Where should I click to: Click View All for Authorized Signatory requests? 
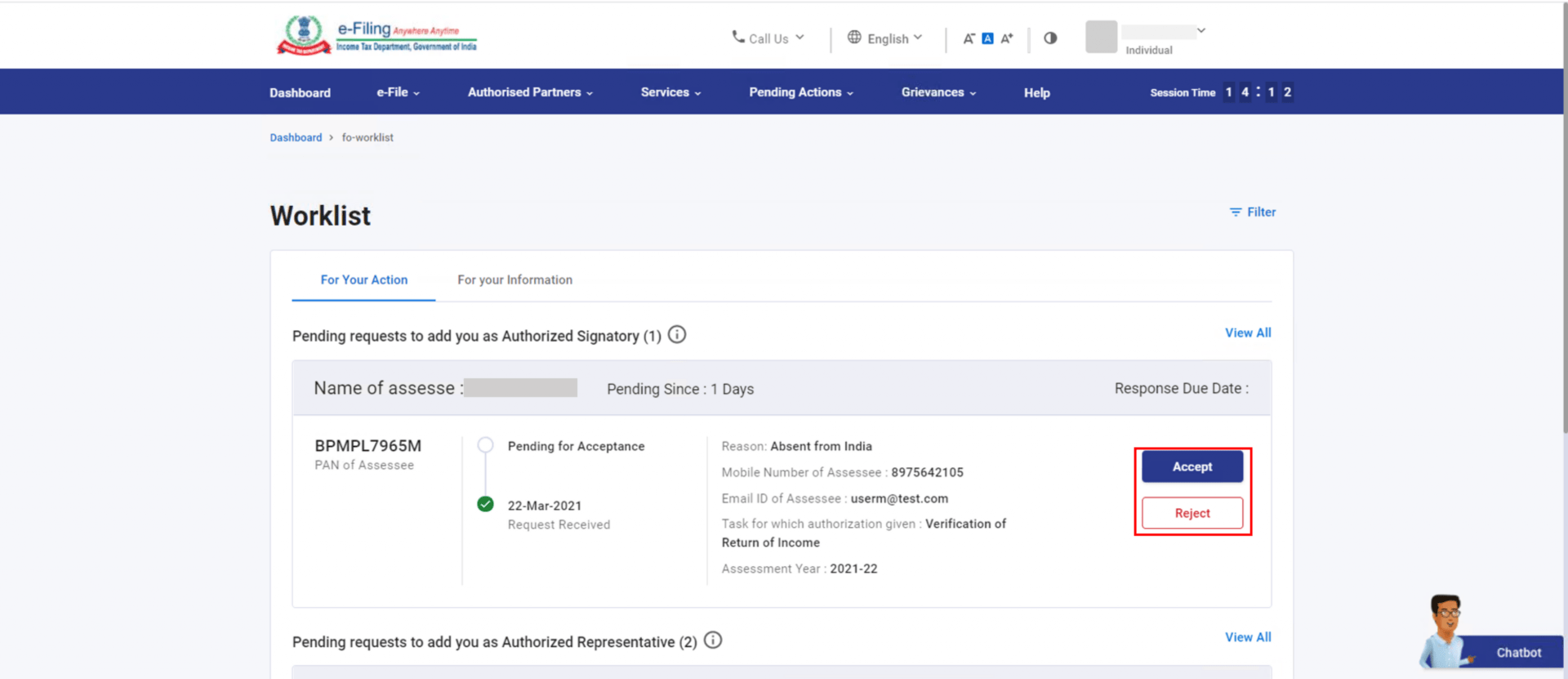[1248, 333]
